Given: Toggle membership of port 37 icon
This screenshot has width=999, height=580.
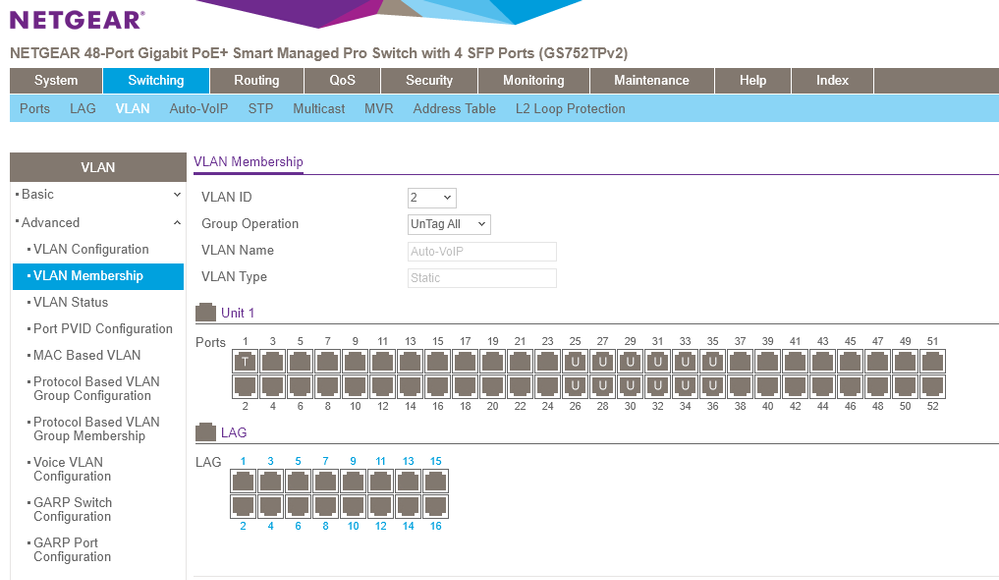Looking at the screenshot, I should pyautogui.click(x=740, y=361).
